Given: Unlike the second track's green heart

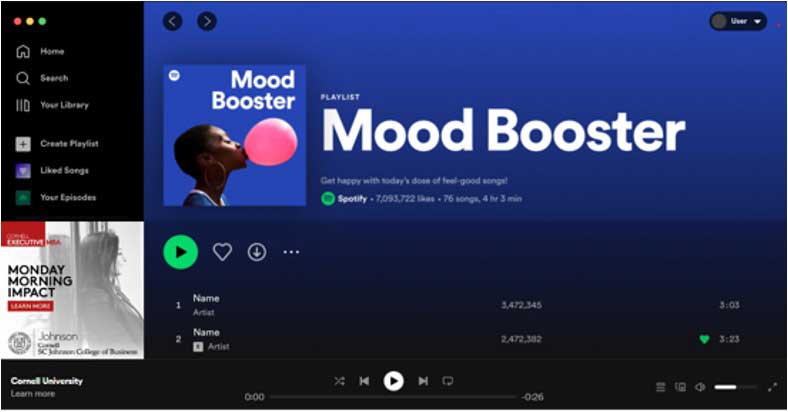Looking at the screenshot, I should point(705,339).
